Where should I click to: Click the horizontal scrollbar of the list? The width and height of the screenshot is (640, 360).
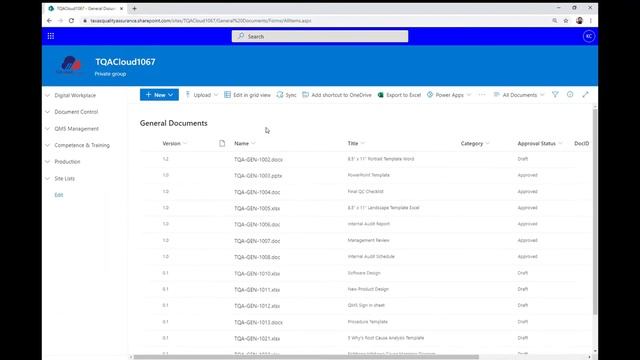point(306,357)
